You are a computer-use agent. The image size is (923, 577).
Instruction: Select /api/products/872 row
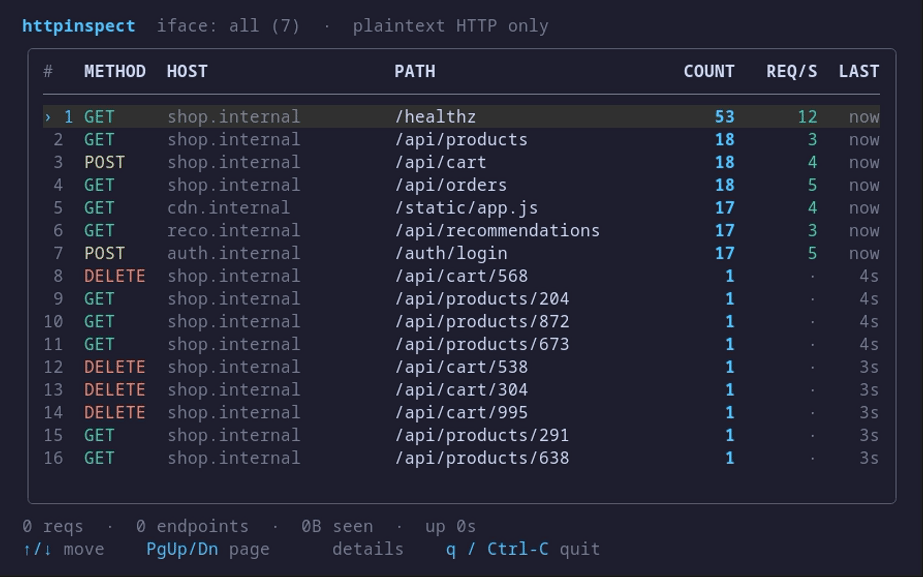click(x=462, y=321)
